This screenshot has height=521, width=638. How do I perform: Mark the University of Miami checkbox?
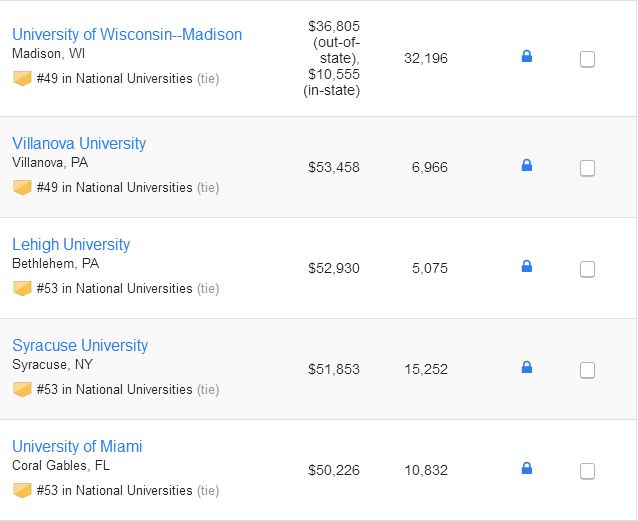(x=587, y=471)
